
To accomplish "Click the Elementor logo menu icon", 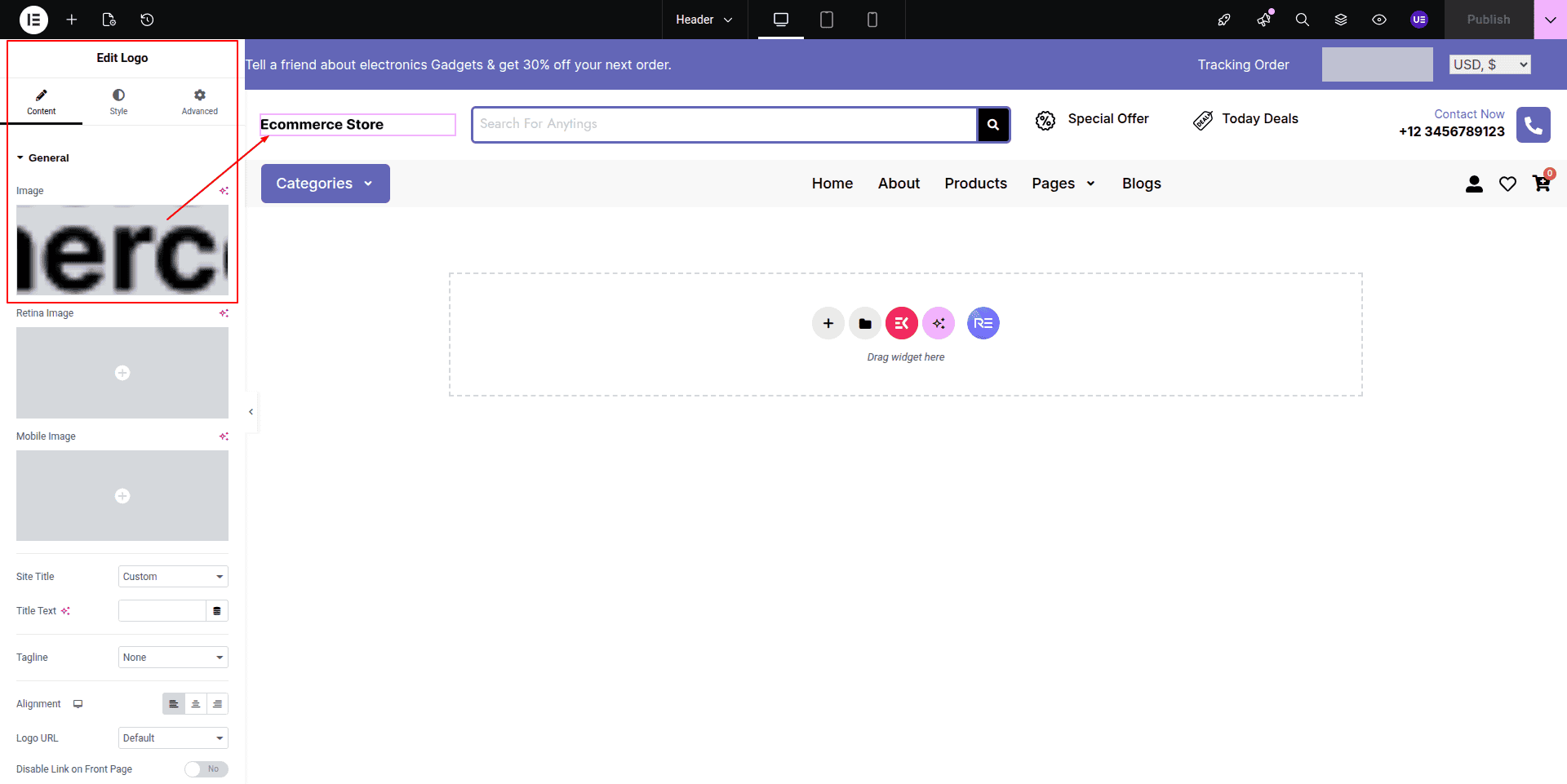I will [33, 20].
